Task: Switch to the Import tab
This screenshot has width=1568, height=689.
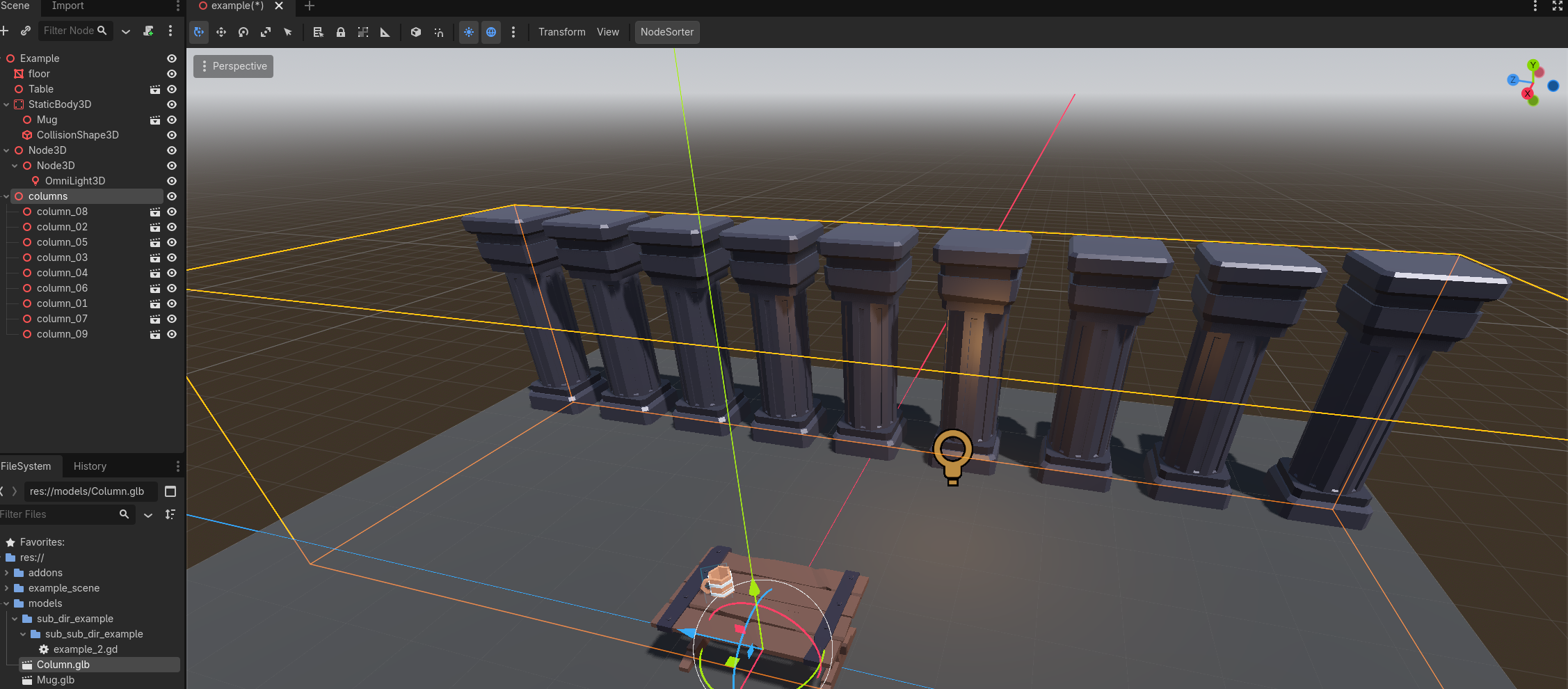Action: 67,6
